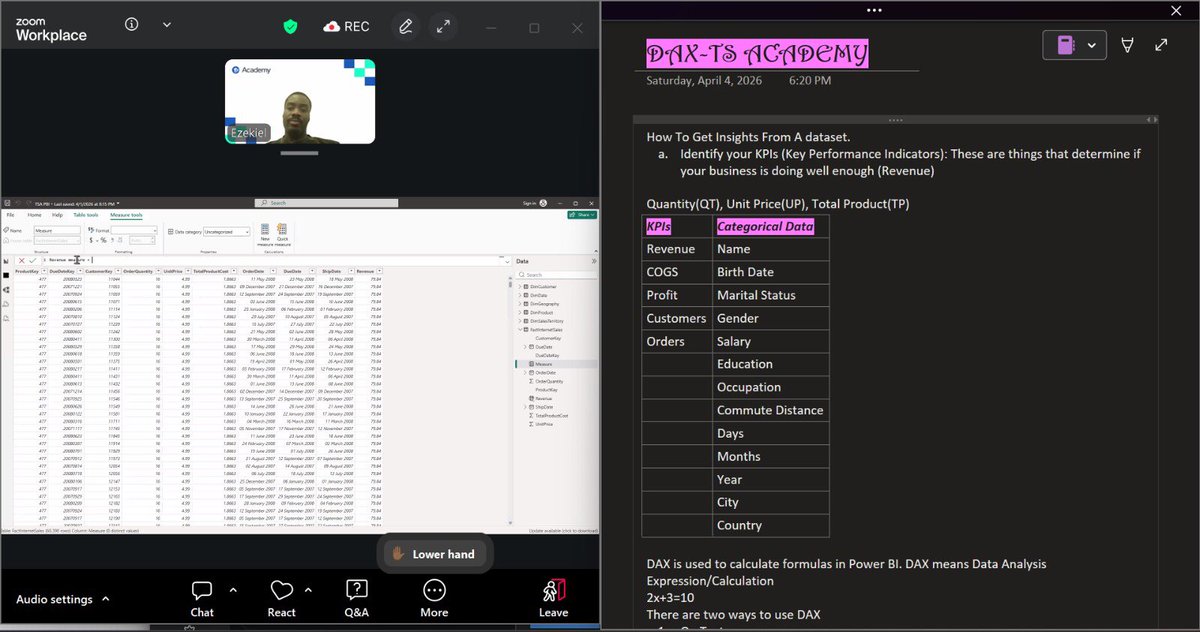Image resolution: width=1200 pixels, height=632 pixels.
Task: Click the DAX-TS ACADEMY note title
Action: point(757,53)
